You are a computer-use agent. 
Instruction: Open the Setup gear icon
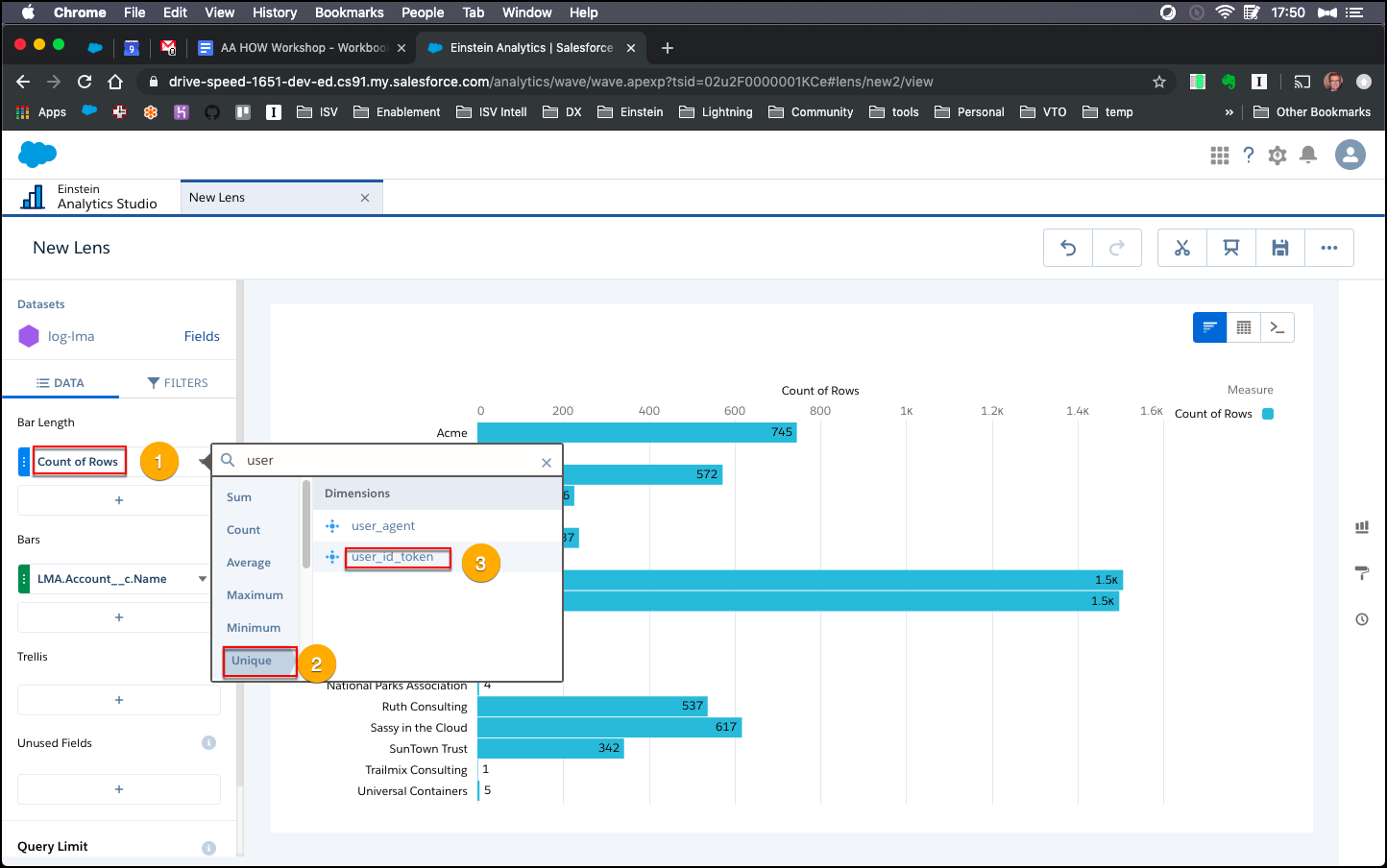point(1277,156)
